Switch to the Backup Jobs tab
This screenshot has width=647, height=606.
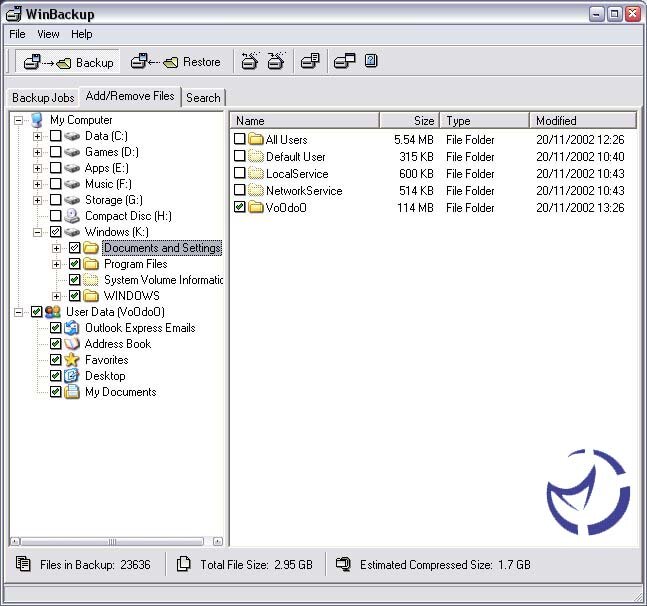point(43,98)
